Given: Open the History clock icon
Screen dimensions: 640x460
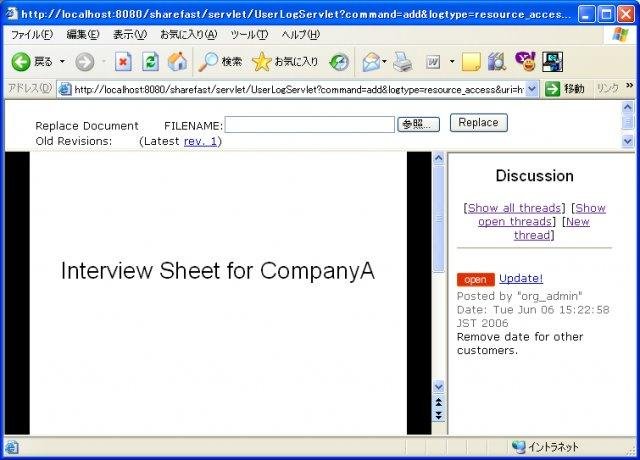Looking at the screenshot, I should [x=340, y=62].
